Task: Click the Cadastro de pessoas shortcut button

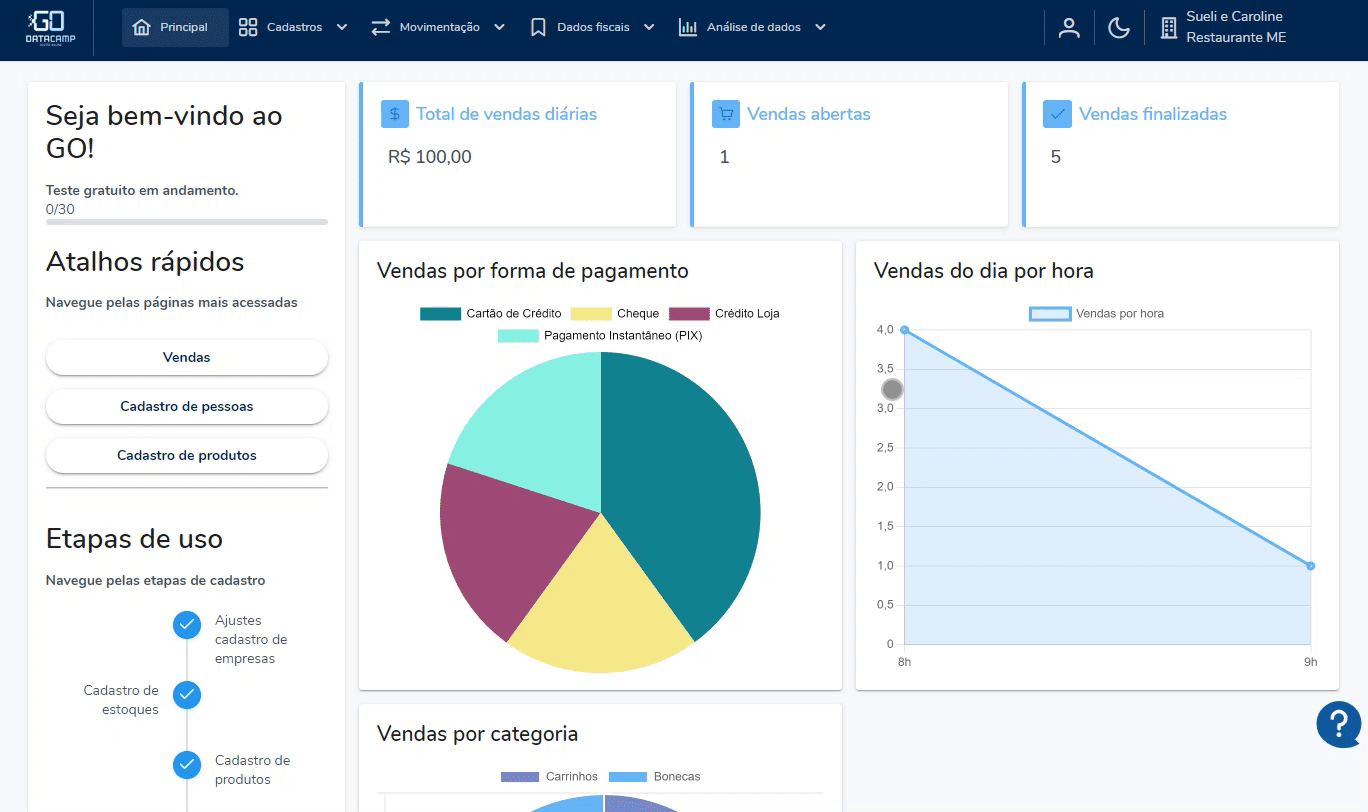Action: [187, 406]
